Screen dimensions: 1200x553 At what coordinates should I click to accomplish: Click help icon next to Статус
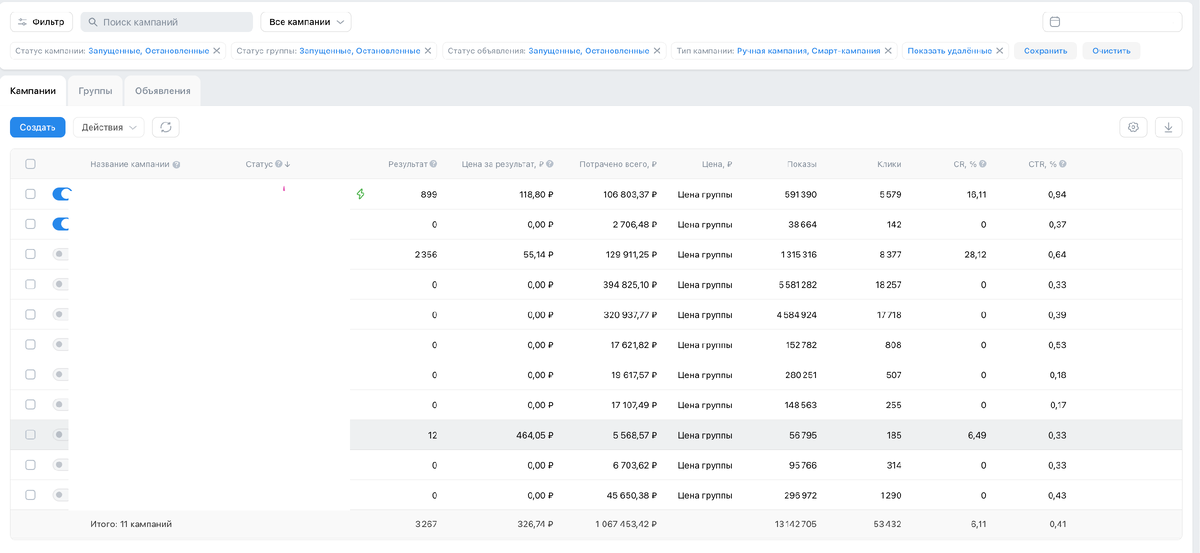coord(278,164)
